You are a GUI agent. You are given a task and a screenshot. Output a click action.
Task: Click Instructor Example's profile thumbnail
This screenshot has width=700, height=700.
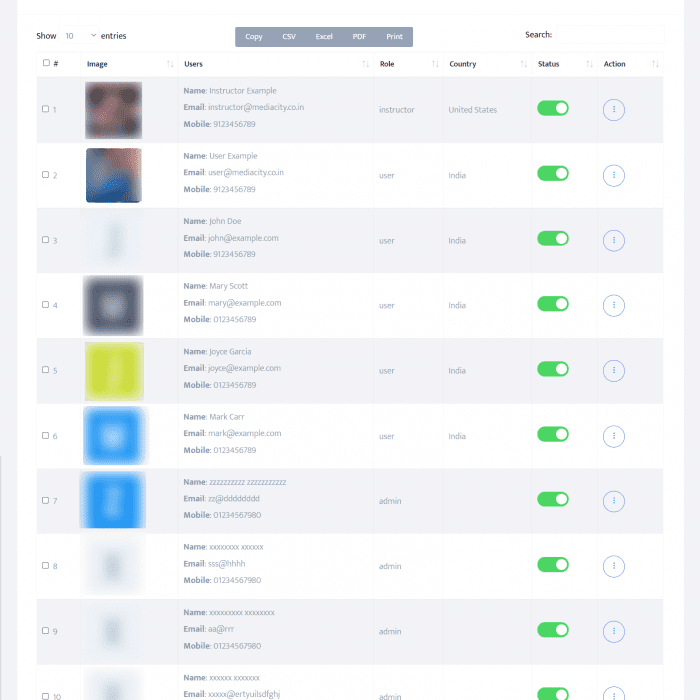(114, 110)
